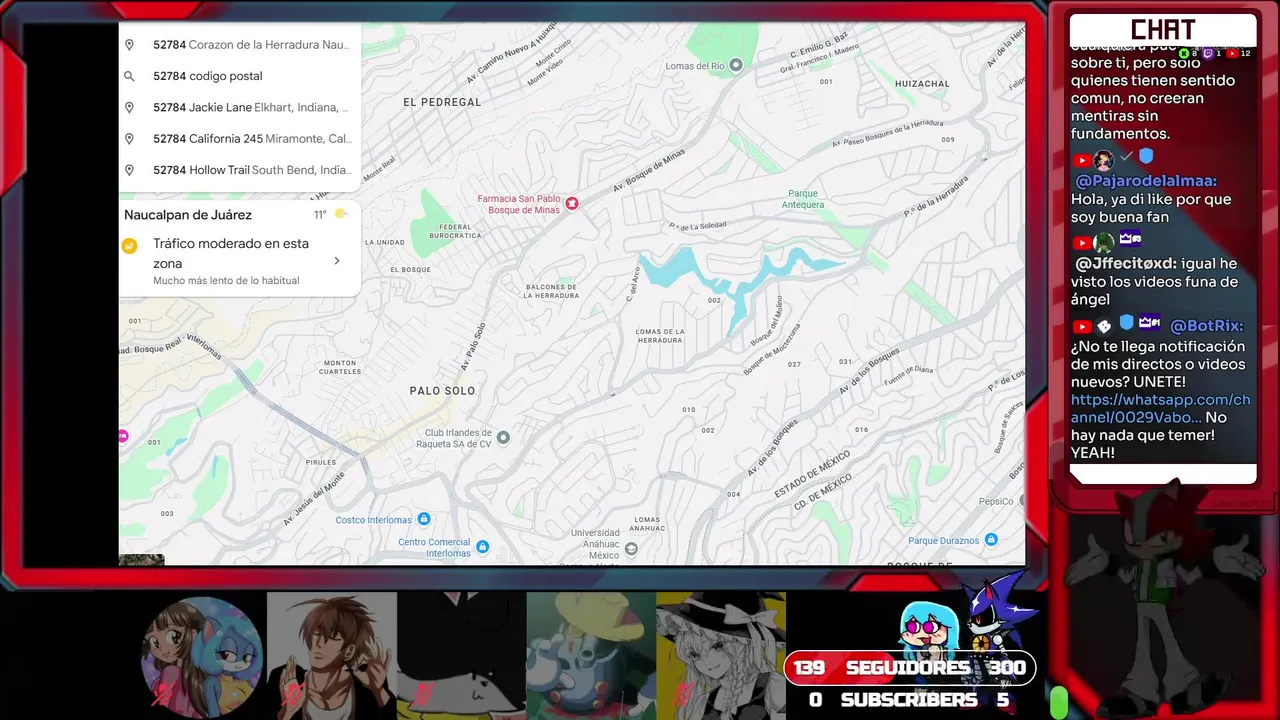Click the HUIZACHAL area label
1280x720 pixels.
pos(922,84)
